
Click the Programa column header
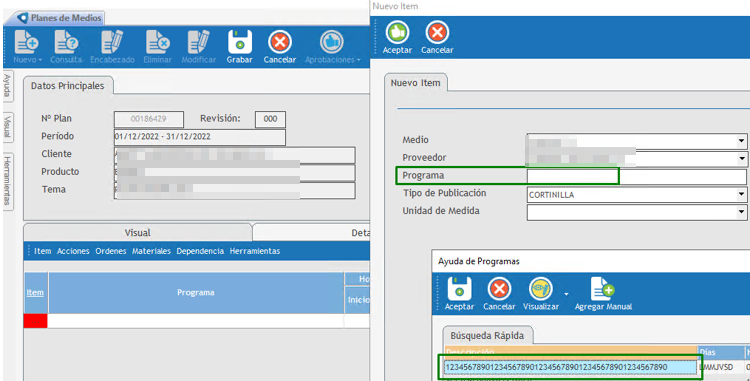pyautogui.click(x=196, y=293)
